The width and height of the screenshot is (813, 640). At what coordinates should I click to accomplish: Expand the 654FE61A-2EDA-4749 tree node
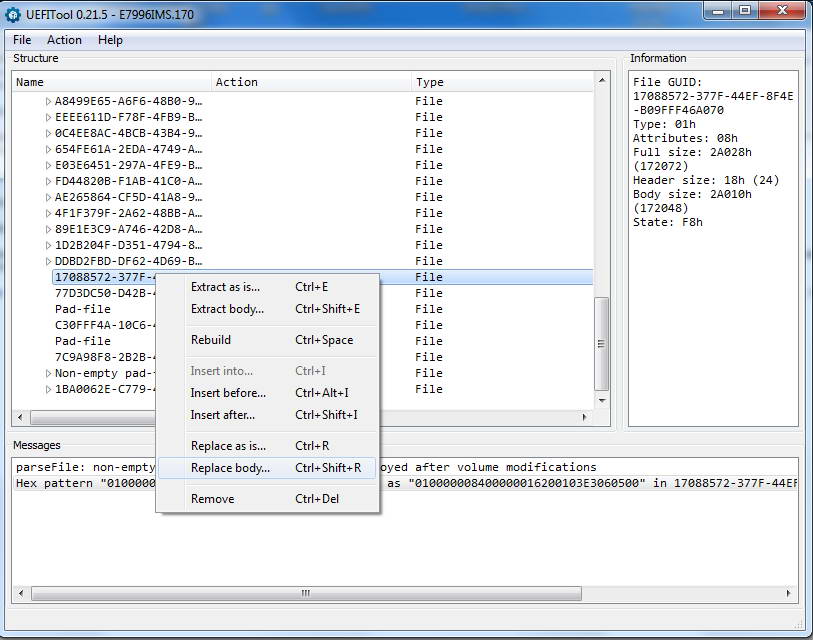click(x=48, y=149)
